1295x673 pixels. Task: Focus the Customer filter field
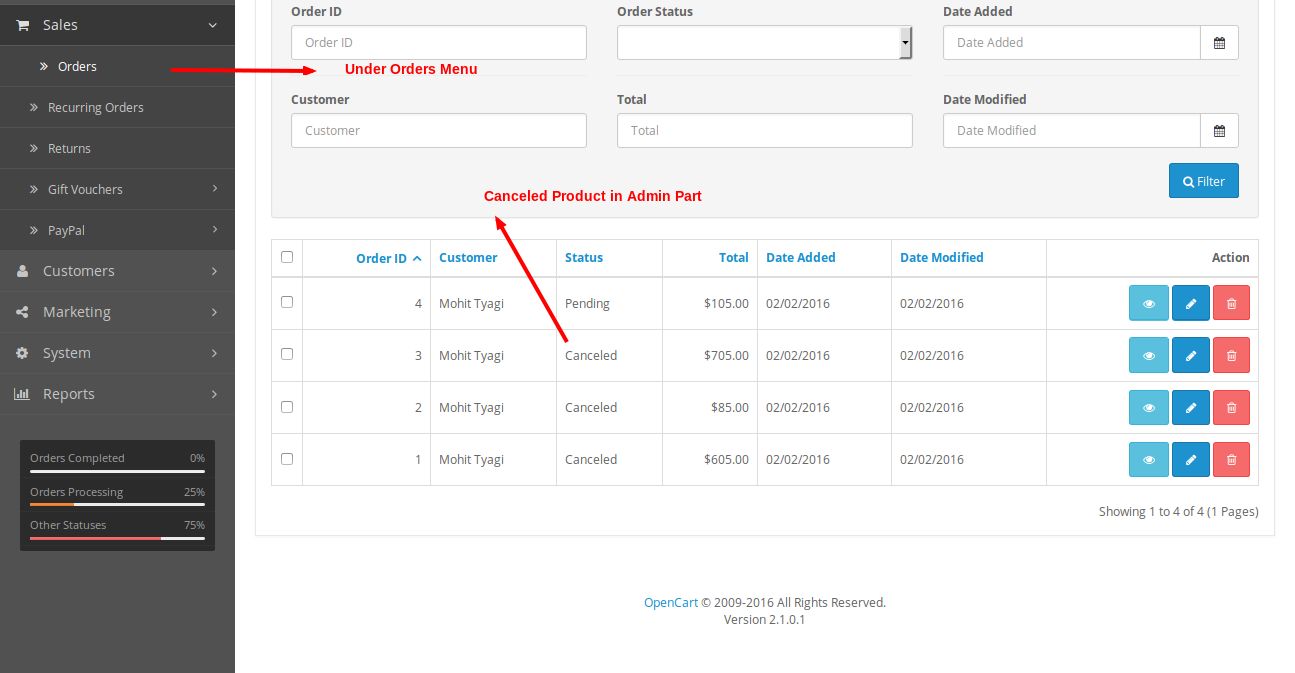pos(439,130)
